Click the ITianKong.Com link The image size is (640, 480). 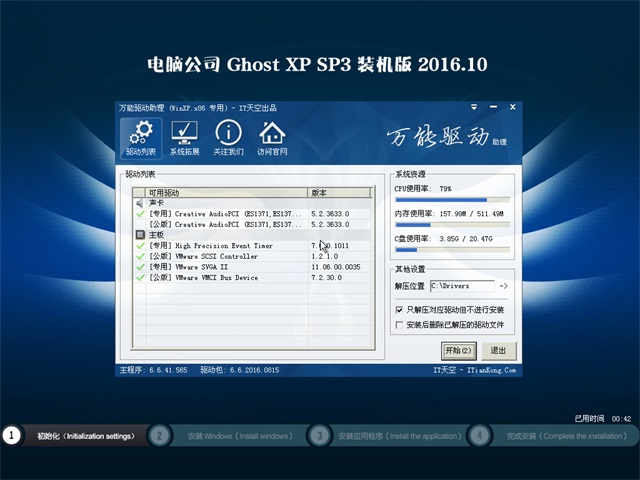(x=491, y=370)
